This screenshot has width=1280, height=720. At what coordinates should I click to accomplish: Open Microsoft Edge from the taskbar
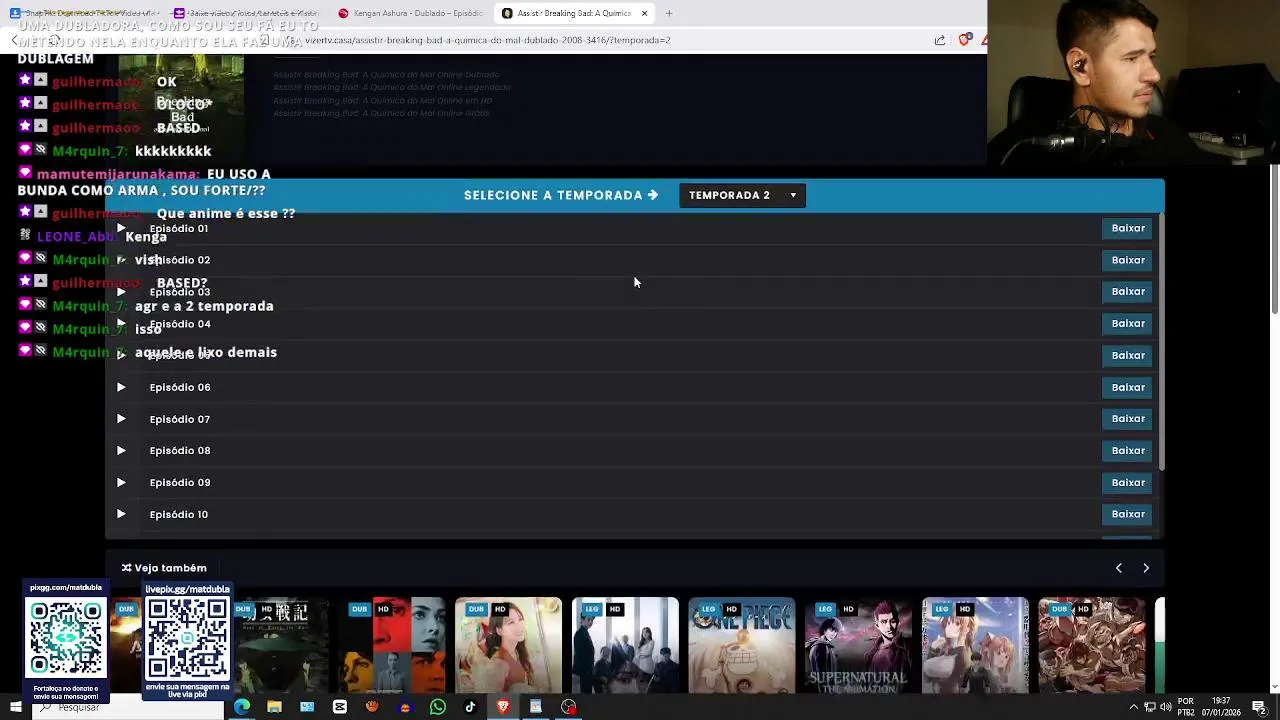point(242,707)
